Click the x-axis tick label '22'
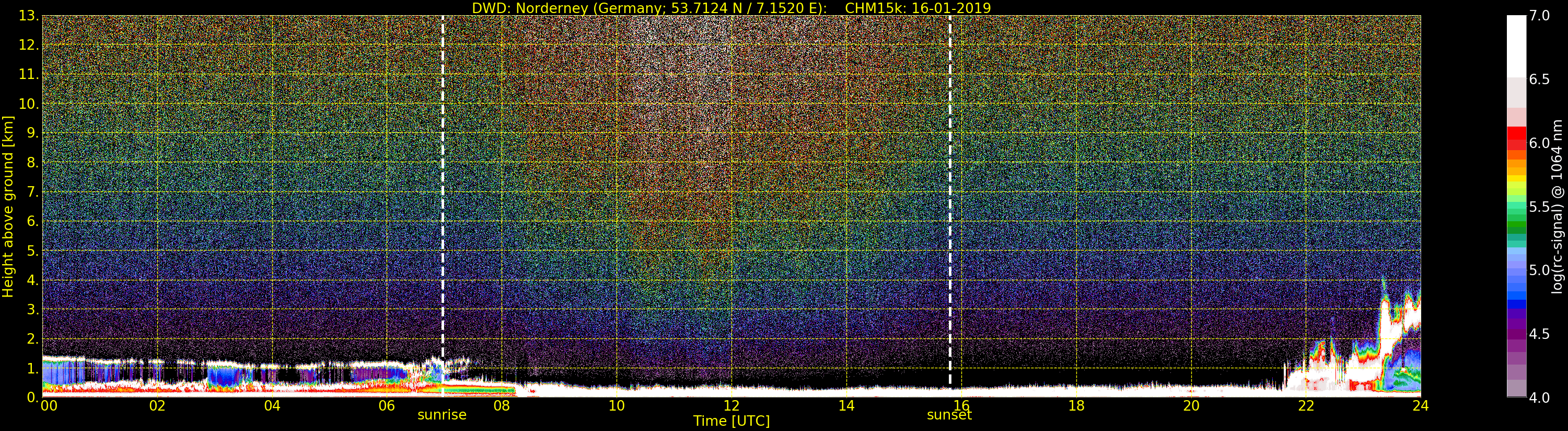The height and width of the screenshot is (431, 1568). (x=1306, y=405)
